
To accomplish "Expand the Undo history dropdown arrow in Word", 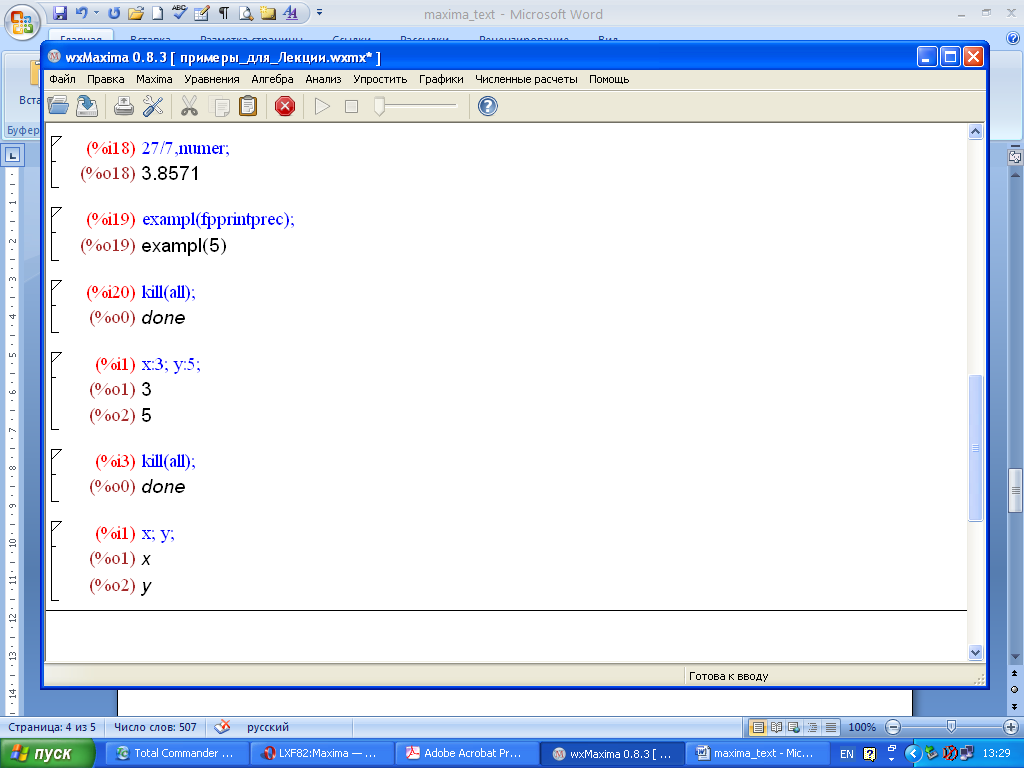I will 96,12.
